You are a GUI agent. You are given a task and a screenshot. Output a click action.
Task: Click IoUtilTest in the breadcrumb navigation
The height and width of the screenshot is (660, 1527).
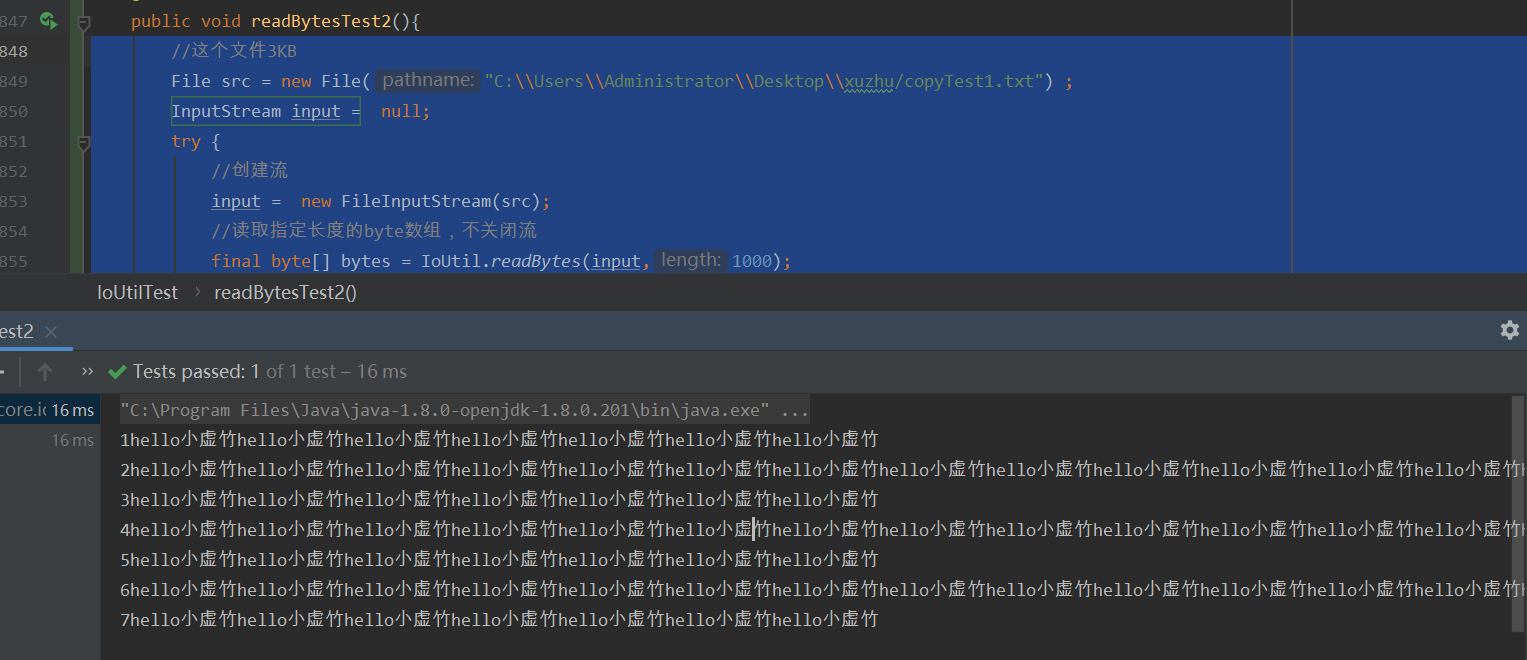click(137, 292)
